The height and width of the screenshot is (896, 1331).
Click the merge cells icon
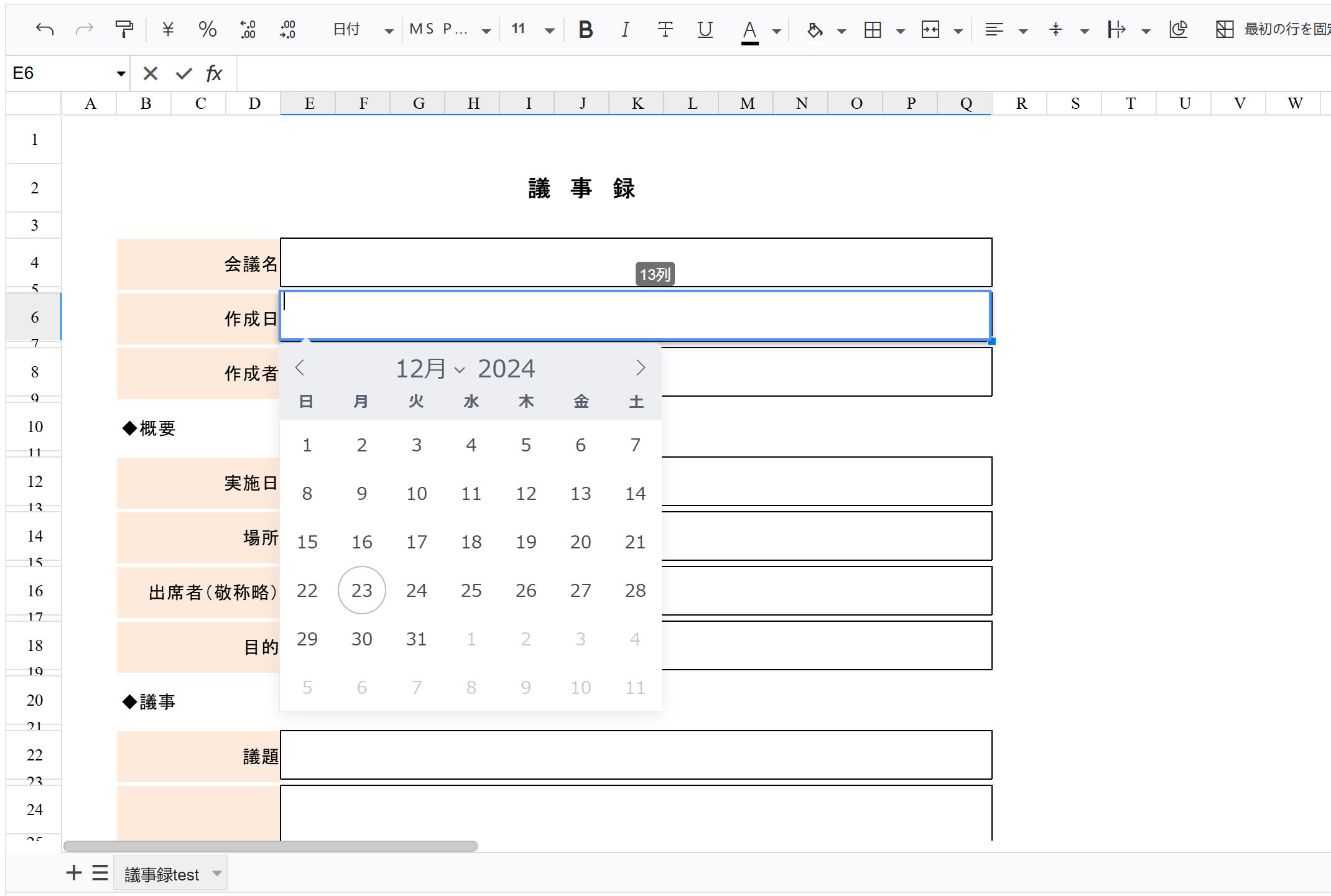[x=930, y=29]
